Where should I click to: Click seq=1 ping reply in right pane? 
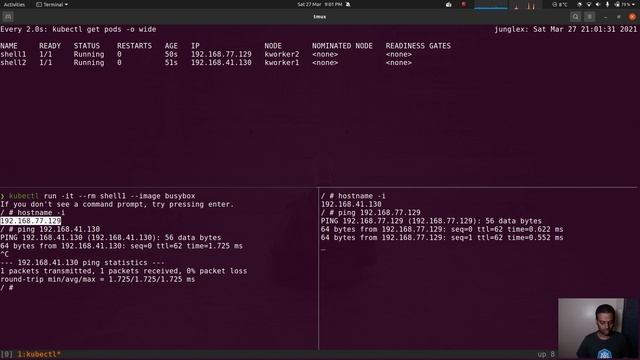pyautogui.click(x=442, y=238)
